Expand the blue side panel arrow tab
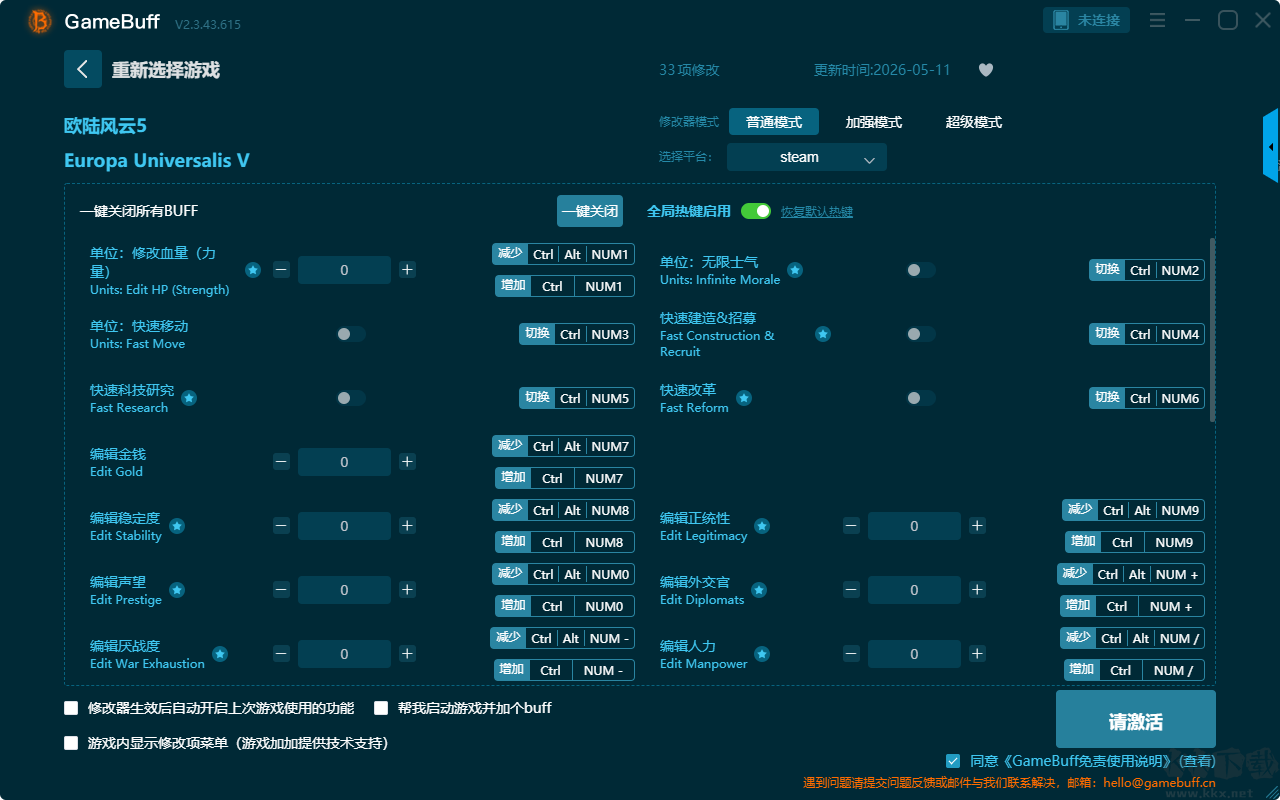 [1271, 146]
